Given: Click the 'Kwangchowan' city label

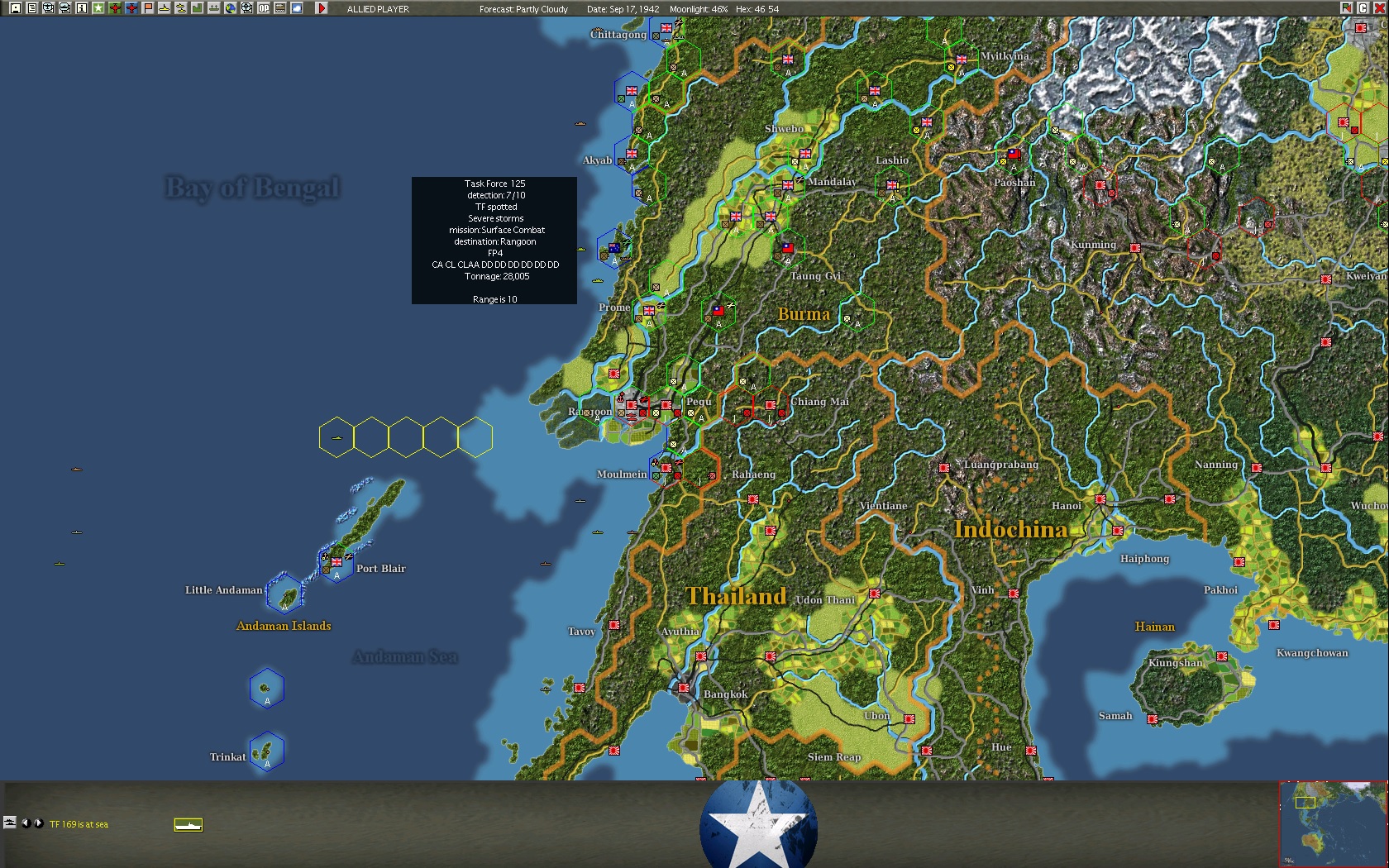Looking at the screenshot, I should 1312,653.
